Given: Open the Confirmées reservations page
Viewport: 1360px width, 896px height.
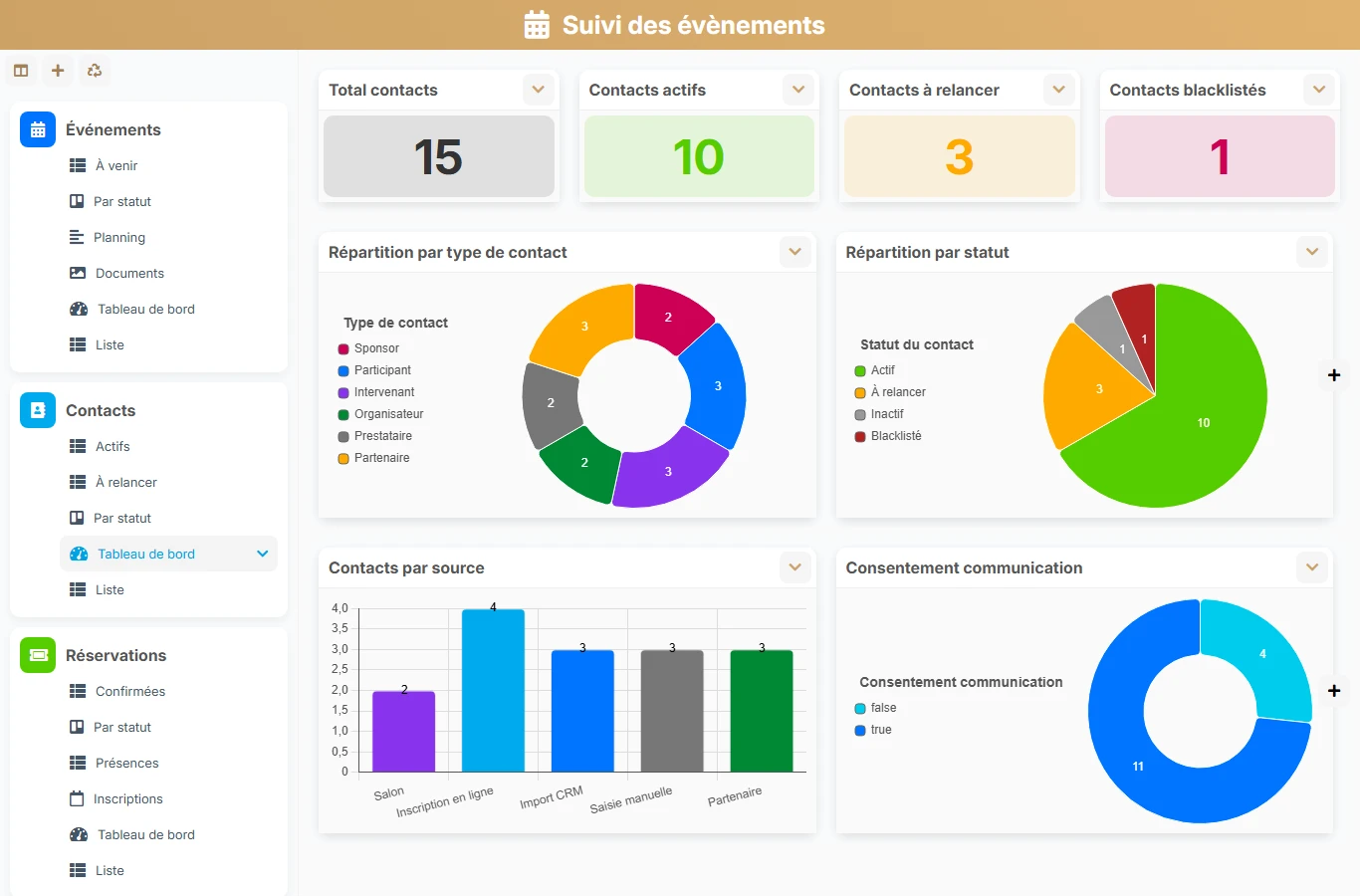Looking at the screenshot, I should [130, 691].
